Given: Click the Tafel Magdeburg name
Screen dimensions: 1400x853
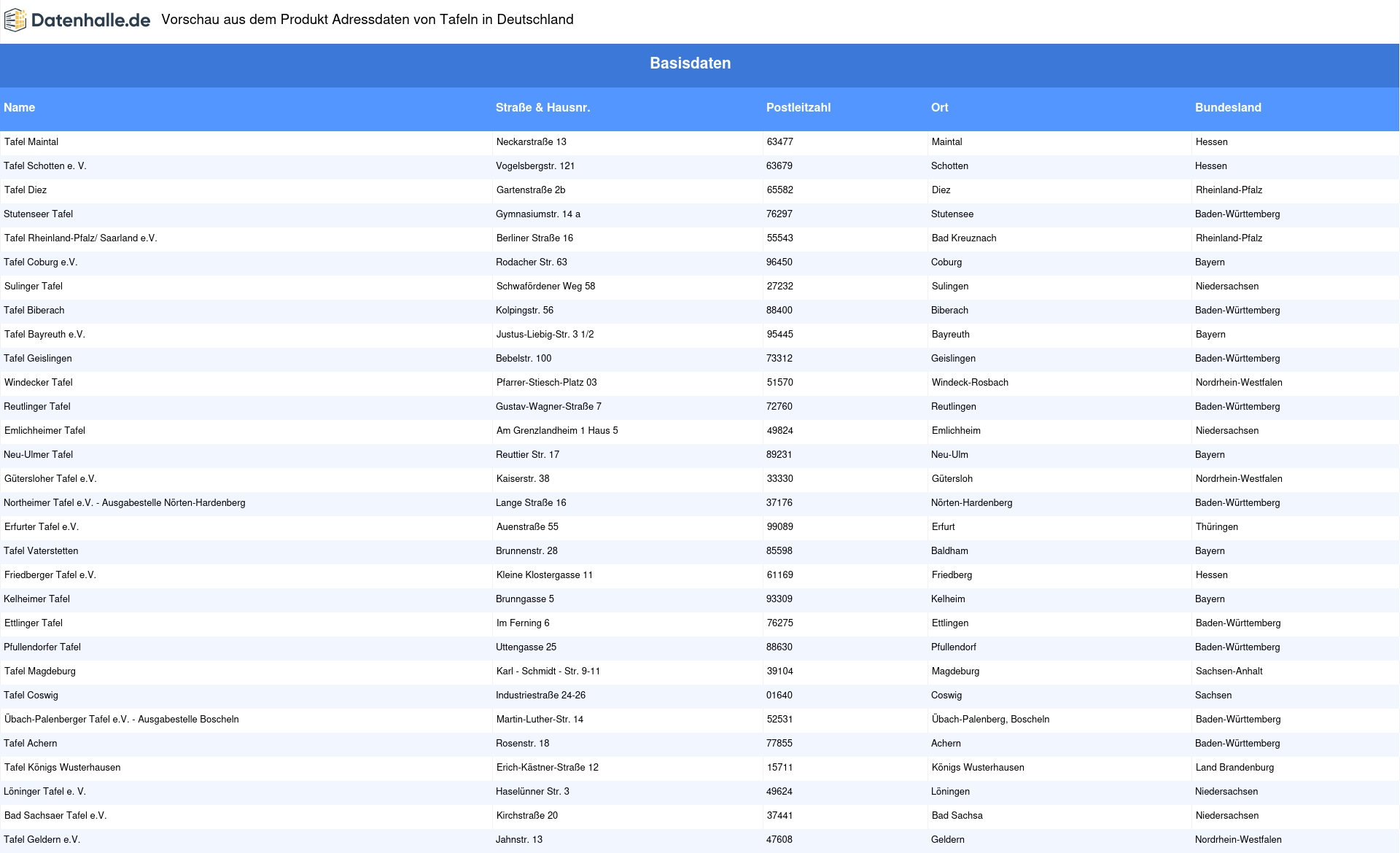Looking at the screenshot, I should pos(40,671).
